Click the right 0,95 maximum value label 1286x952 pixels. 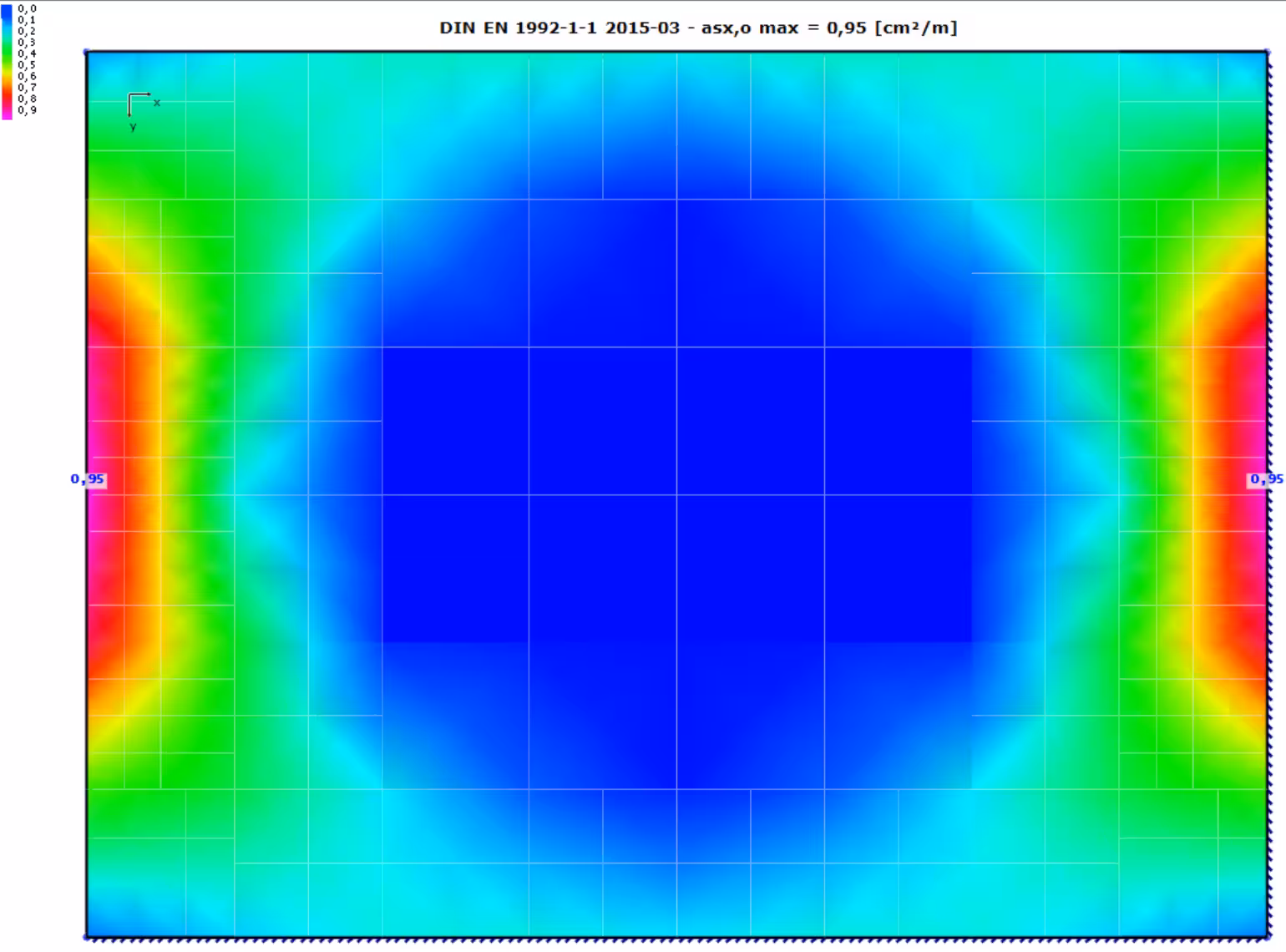[1266, 479]
